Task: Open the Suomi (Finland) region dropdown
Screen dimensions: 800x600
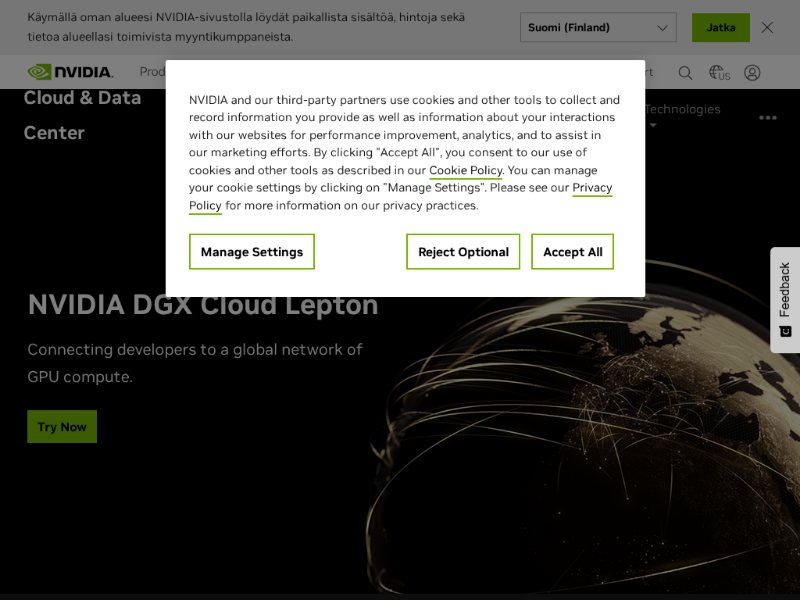Action: tap(598, 28)
